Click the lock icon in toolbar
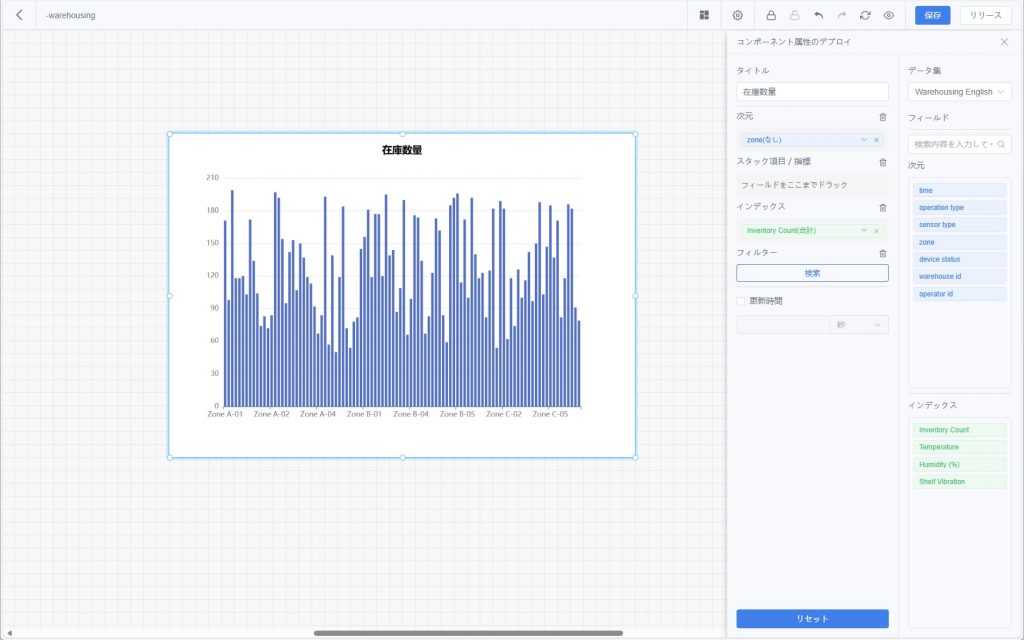Viewport: 1024px width, 640px height. tap(771, 15)
